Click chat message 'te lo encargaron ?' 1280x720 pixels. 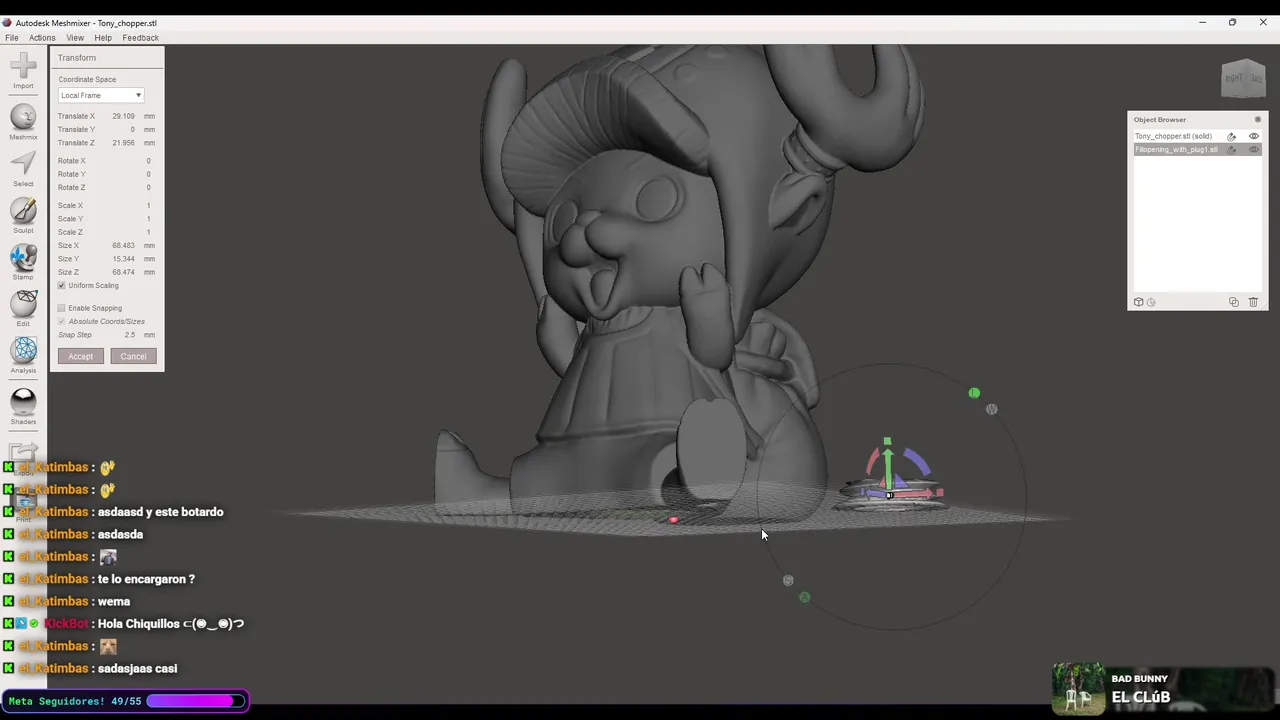click(146, 579)
